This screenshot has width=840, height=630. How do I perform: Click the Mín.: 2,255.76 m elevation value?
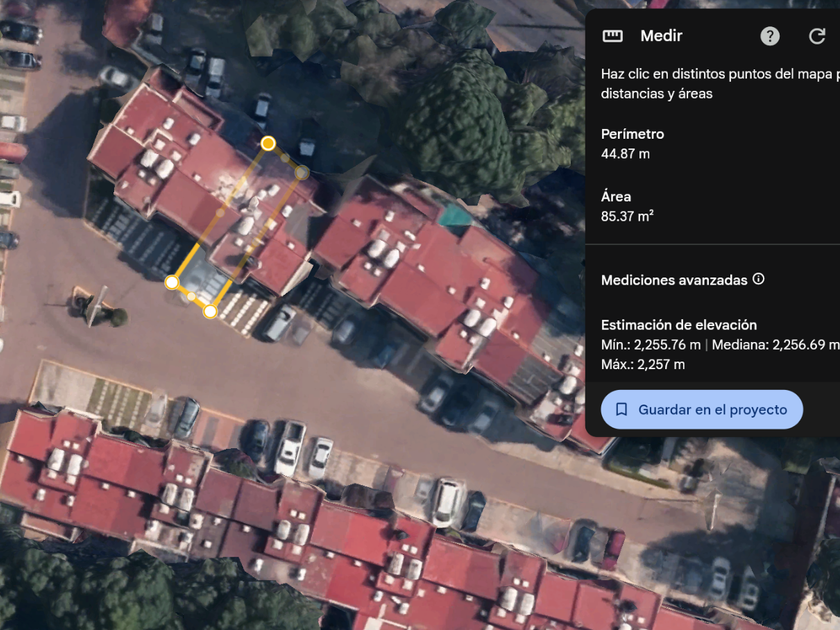650,345
